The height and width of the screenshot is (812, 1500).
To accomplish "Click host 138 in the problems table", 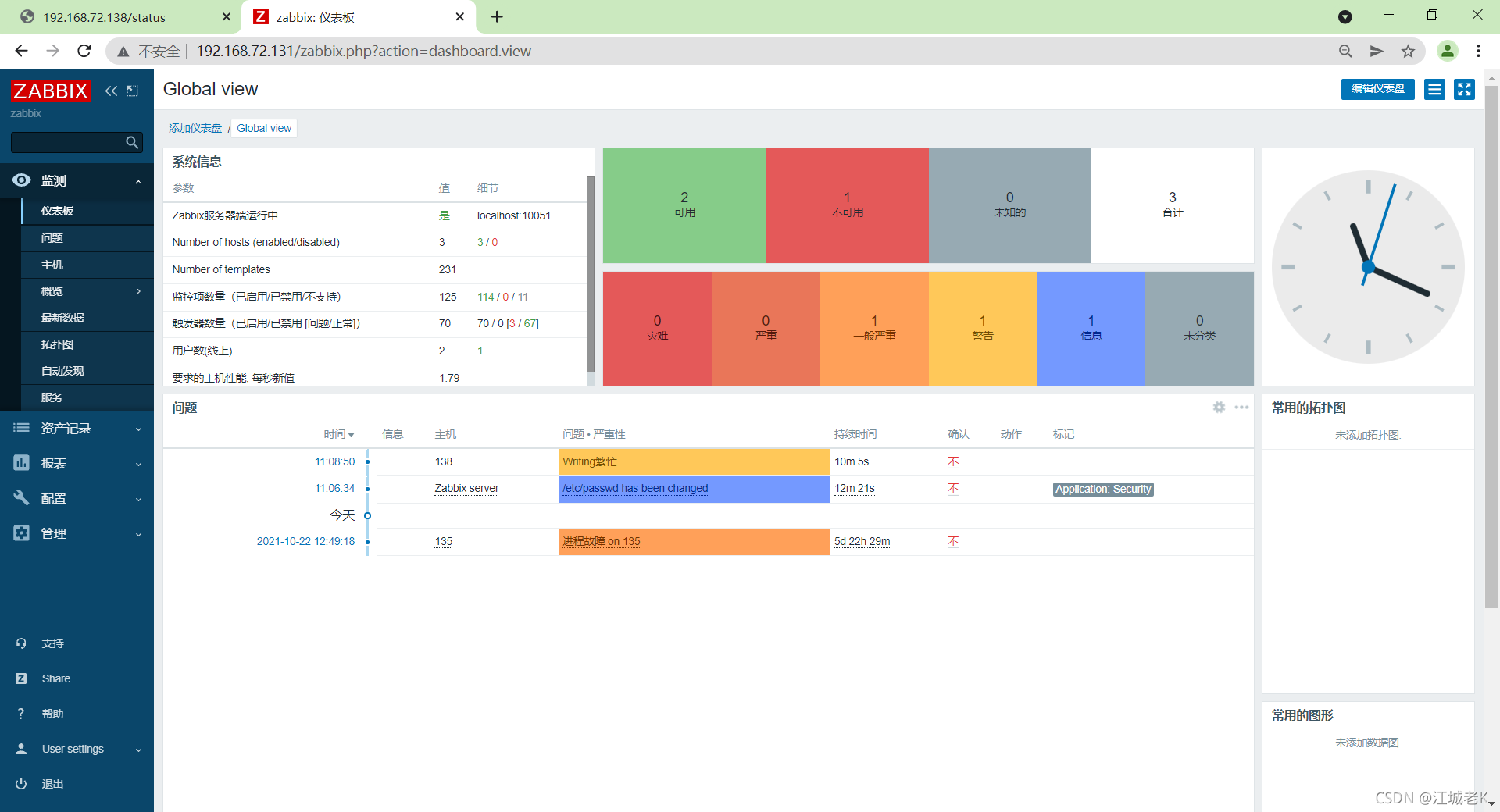I will 444,461.
